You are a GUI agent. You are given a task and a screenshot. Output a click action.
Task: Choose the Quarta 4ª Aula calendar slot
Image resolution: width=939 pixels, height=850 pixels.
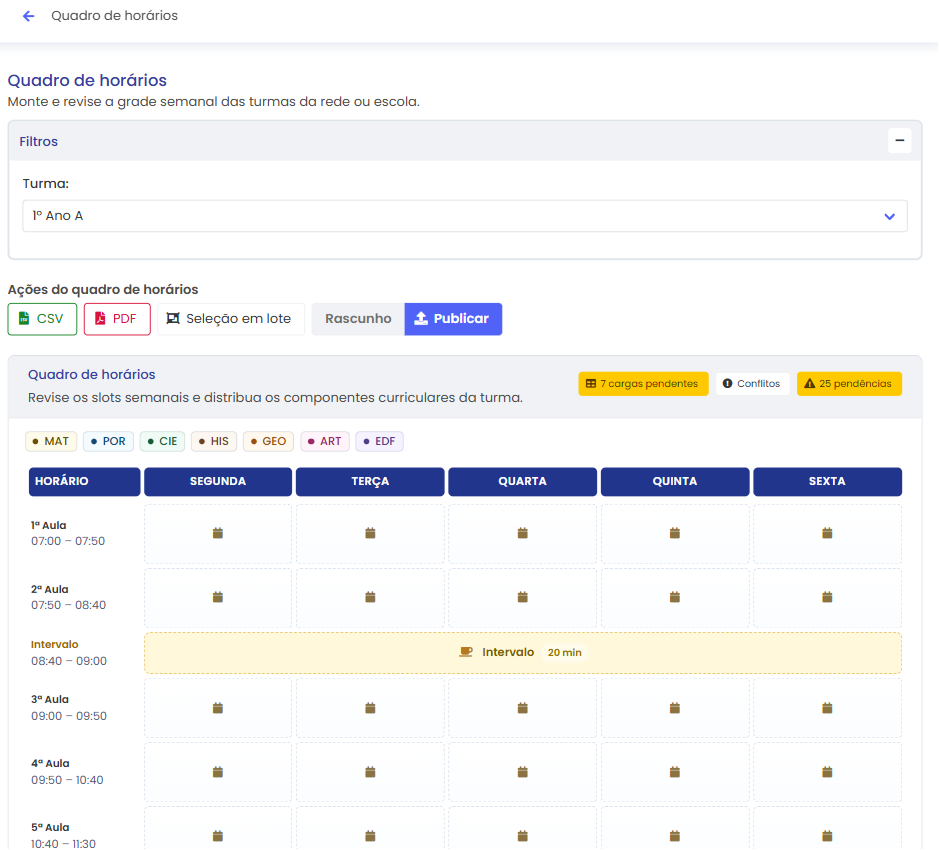[523, 773]
